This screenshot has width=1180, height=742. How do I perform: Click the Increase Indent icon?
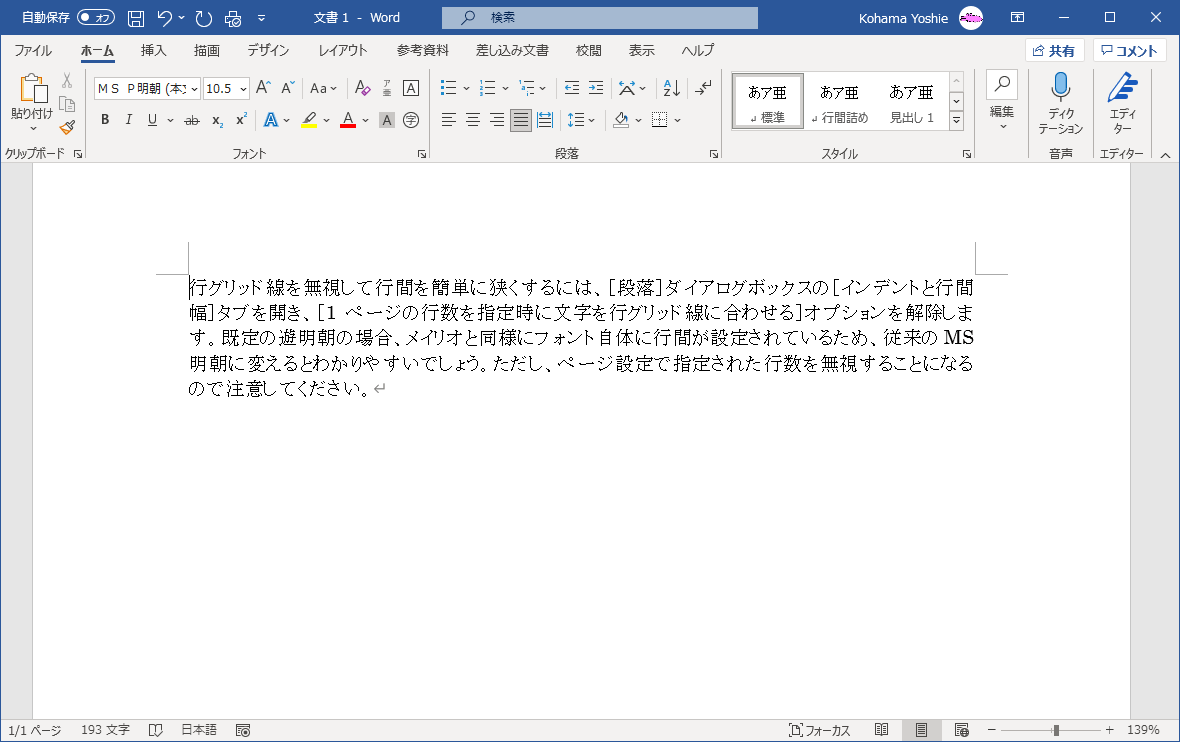pyautogui.click(x=596, y=88)
